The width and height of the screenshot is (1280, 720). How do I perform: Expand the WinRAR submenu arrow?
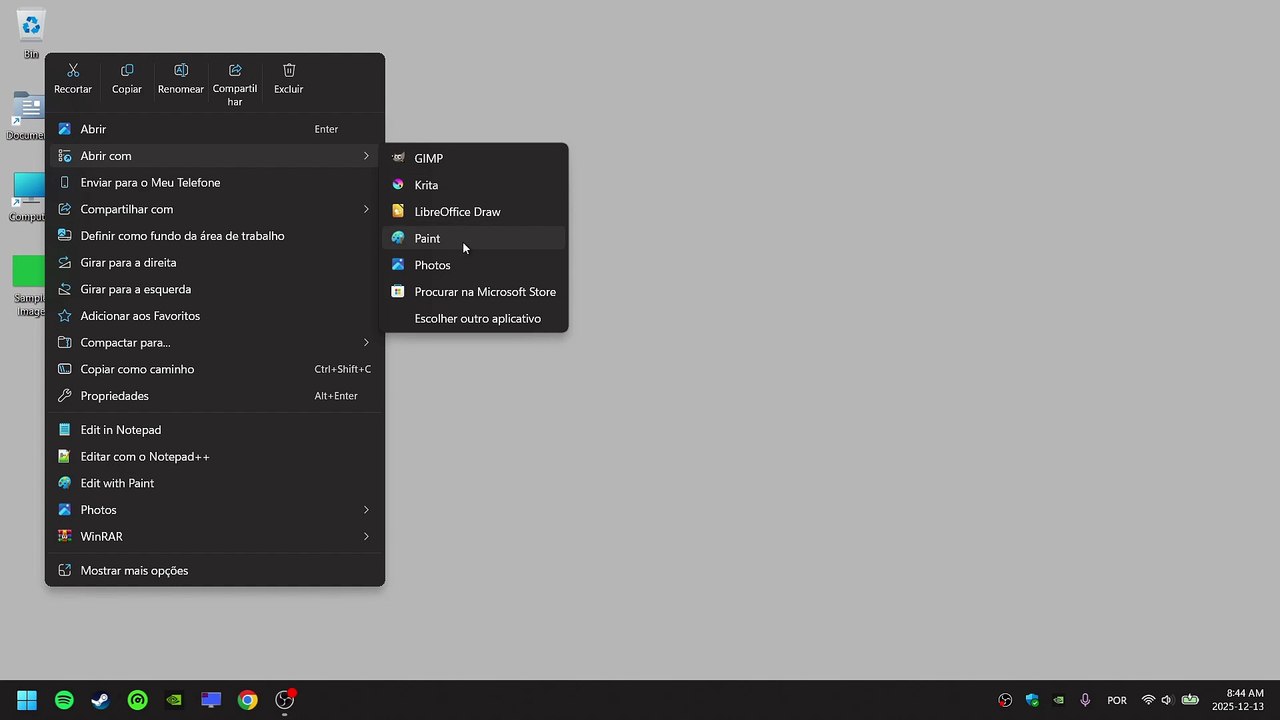[366, 537]
